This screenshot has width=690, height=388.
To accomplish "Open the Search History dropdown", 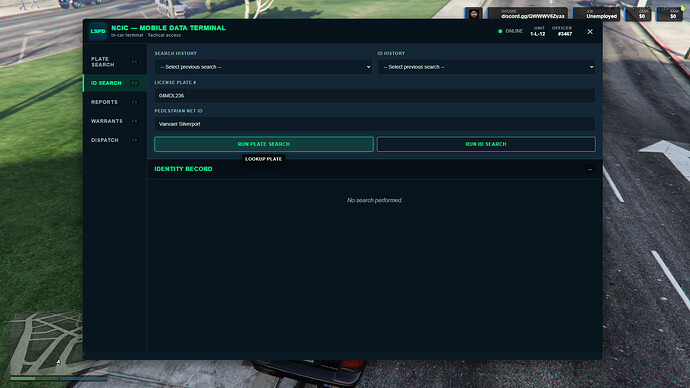I will 263,67.
